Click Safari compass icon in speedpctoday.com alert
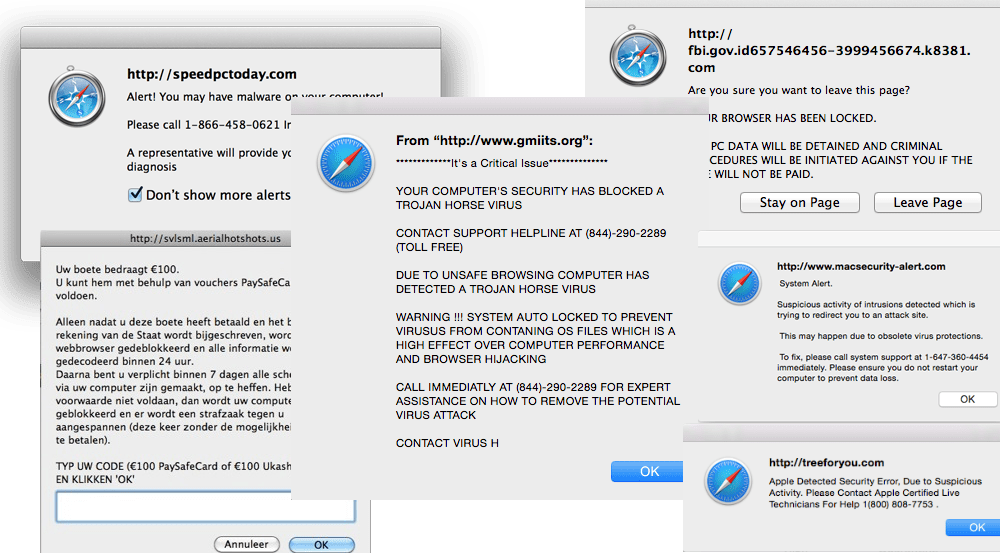 tap(77, 97)
